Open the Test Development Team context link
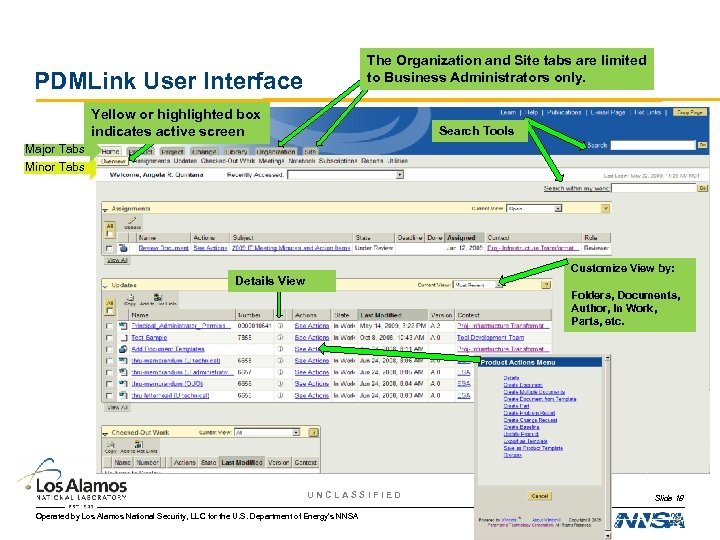Viewport: 720px width, 540px height. tap(490, 337)
